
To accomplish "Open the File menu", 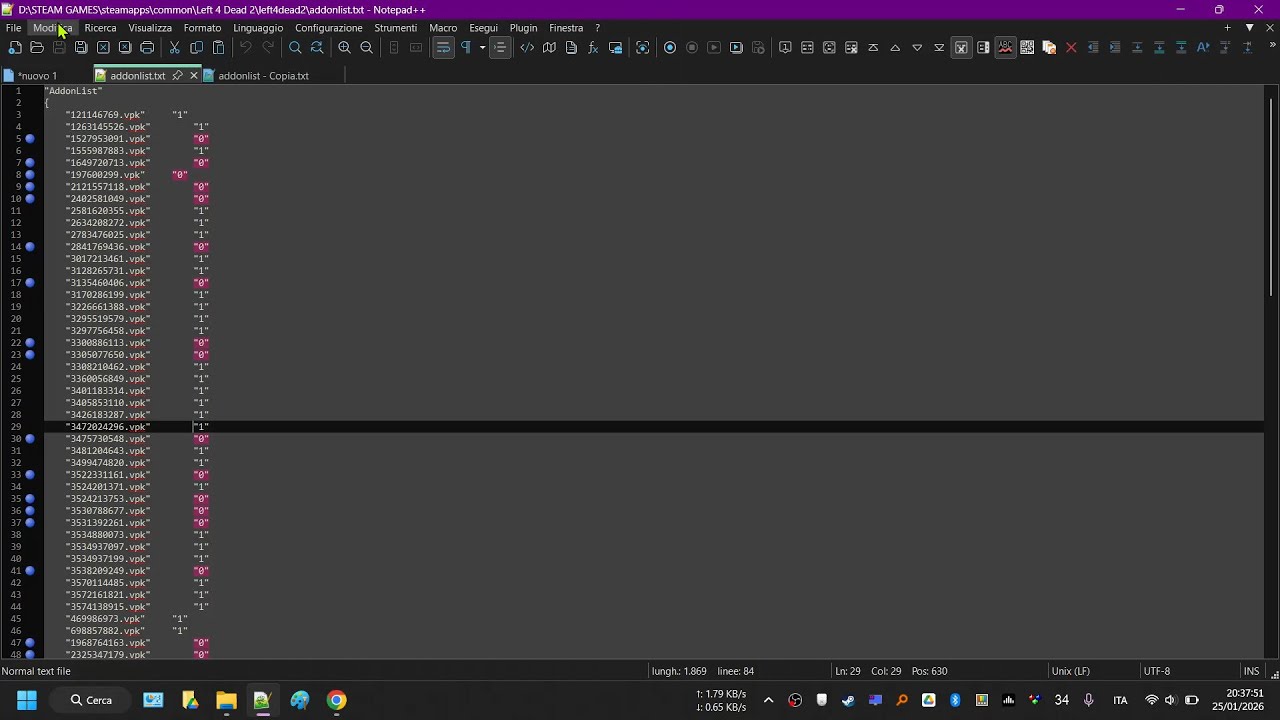I will coord(14,28).
